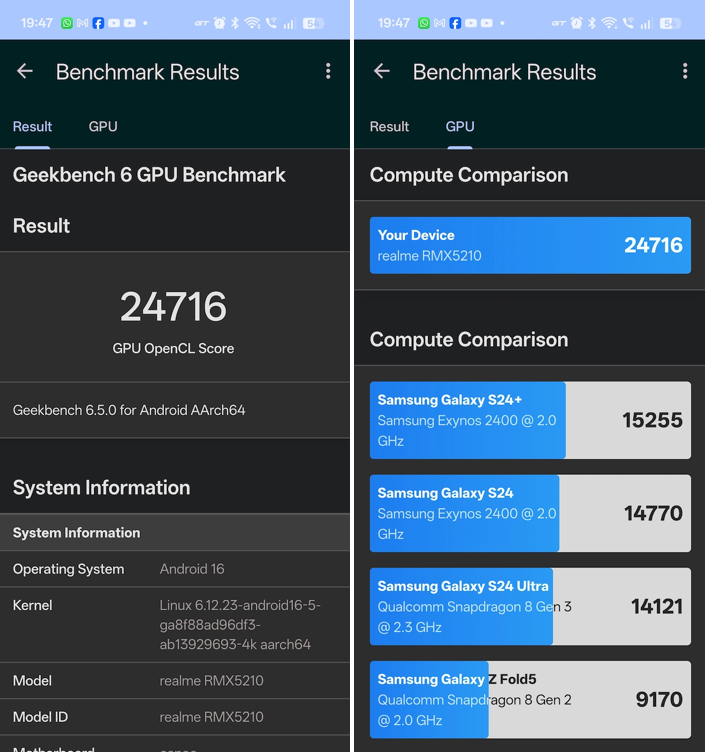Tap alarm clock icon in right status bar
Viewport: 705px width, 752px height.
point(576,23)
